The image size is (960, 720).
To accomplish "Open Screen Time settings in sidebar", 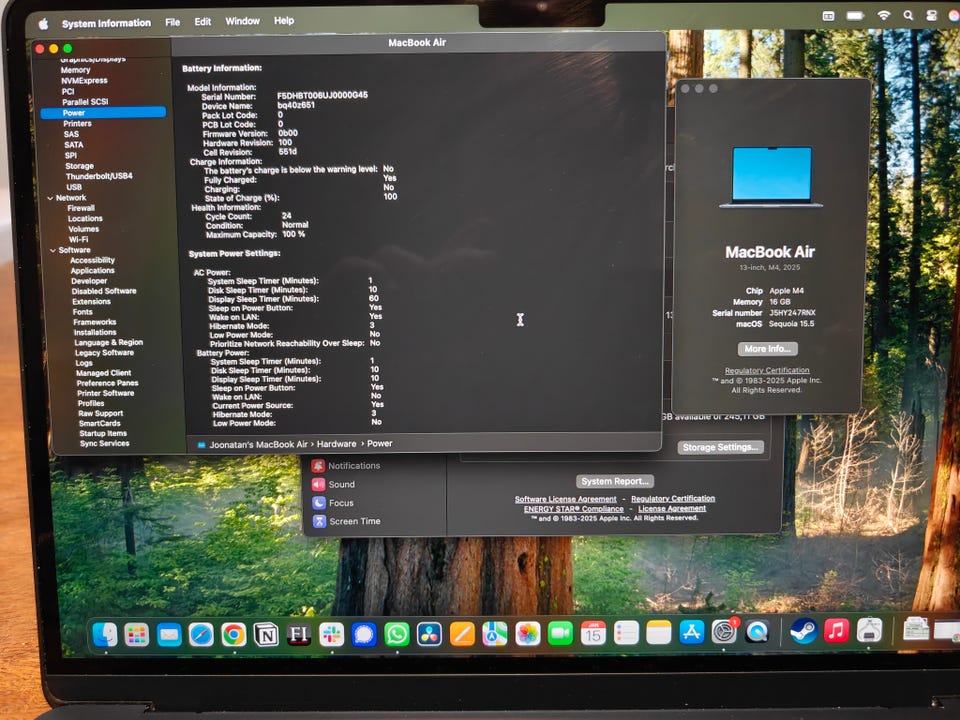I will pos(318,521).
